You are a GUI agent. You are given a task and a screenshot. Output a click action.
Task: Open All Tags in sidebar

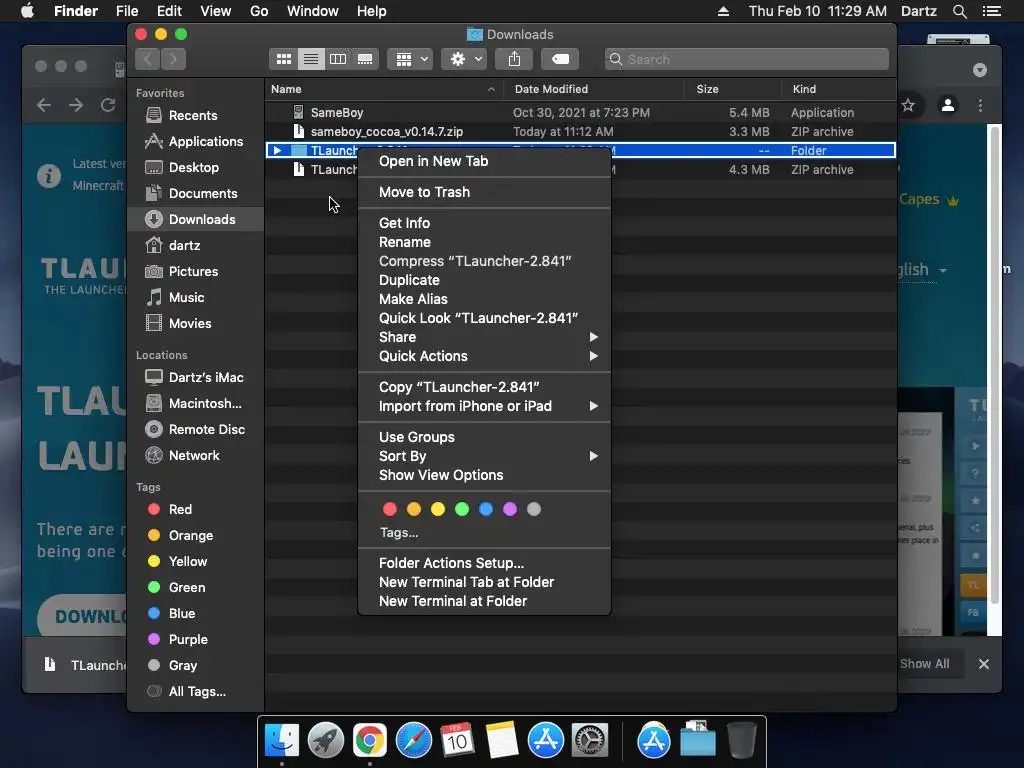pos(195,692)
